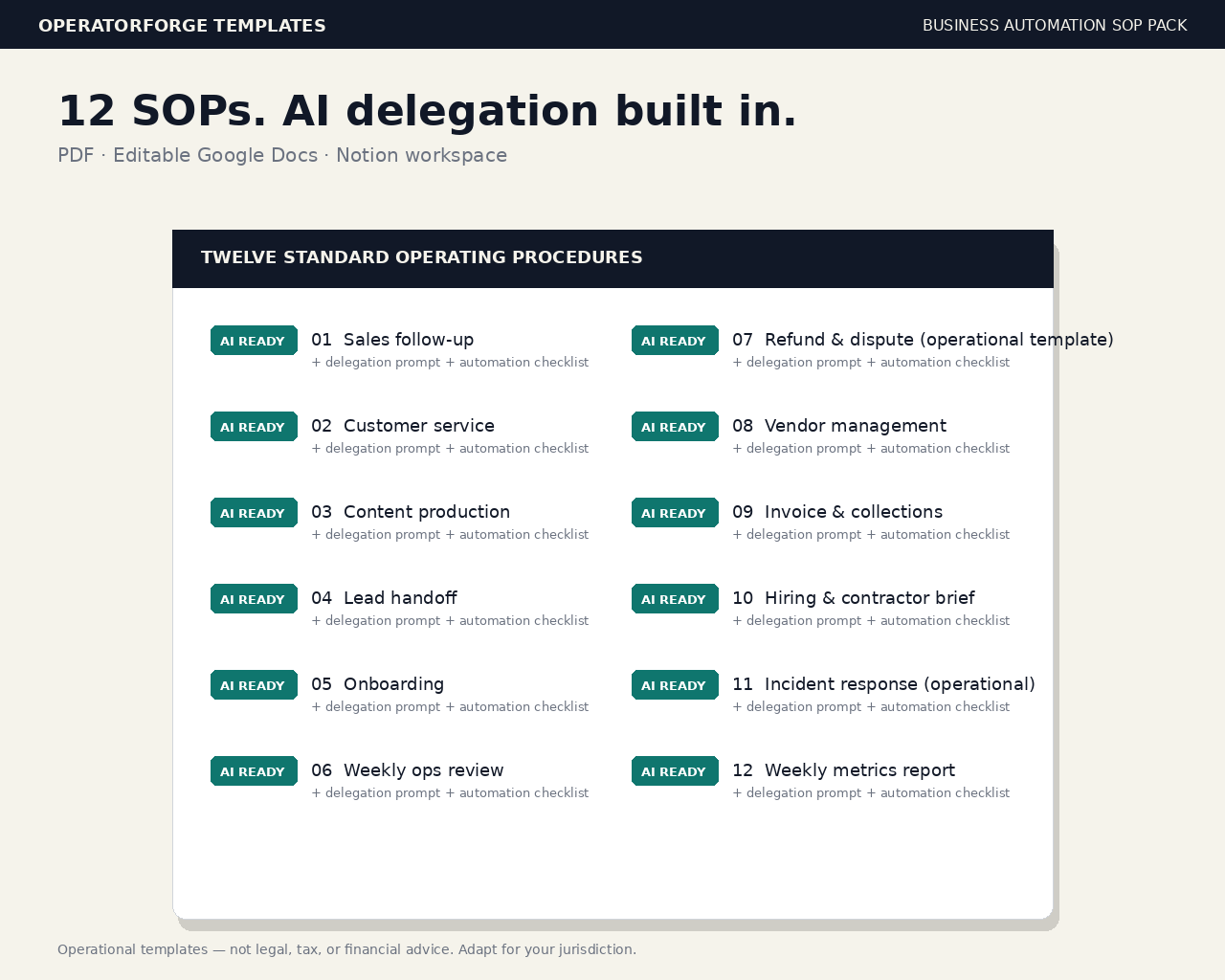Click the delegation prompt subtext under Lead handoff
The image size is (1225, 980).
click(450, 621)
